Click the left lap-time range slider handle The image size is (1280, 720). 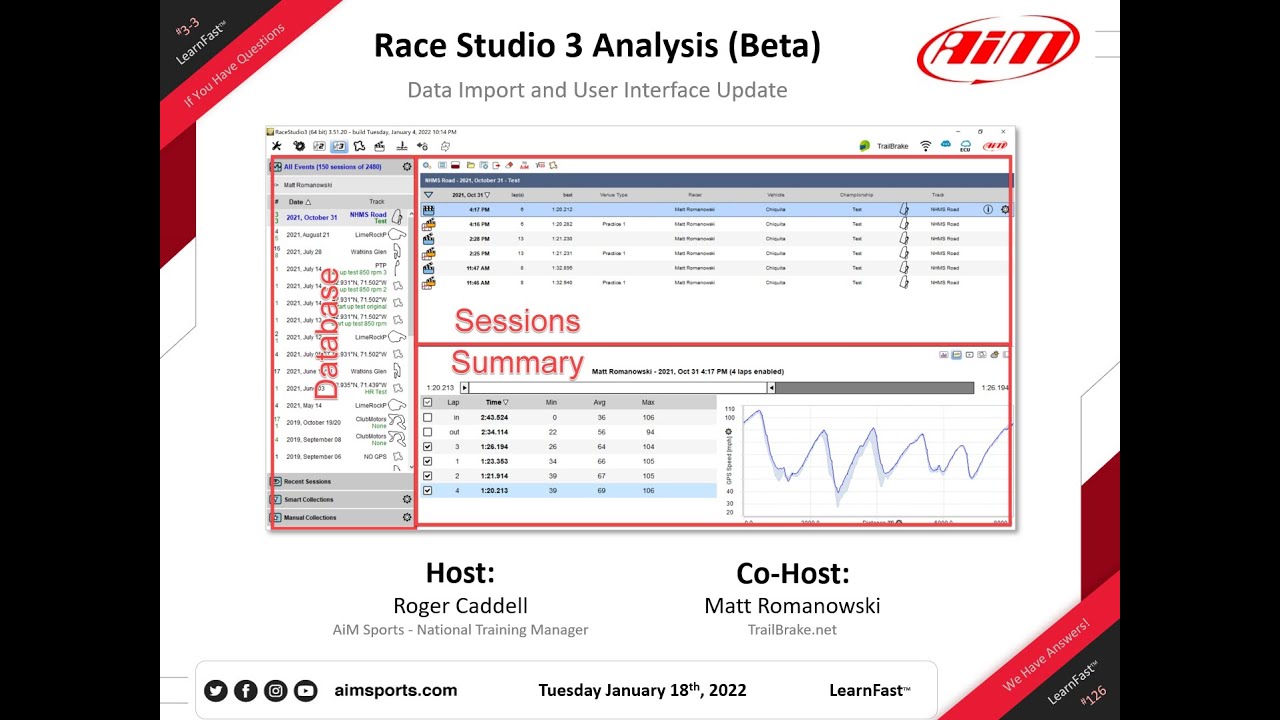[x=464, y=387]
